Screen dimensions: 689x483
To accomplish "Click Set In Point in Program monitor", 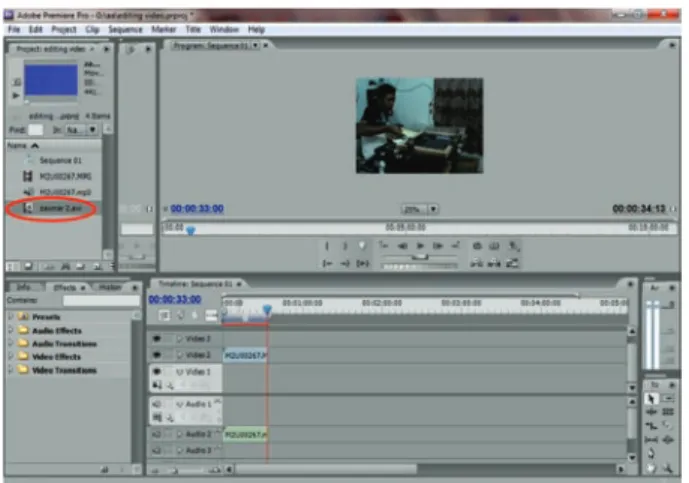I will [x=327, y=246].
